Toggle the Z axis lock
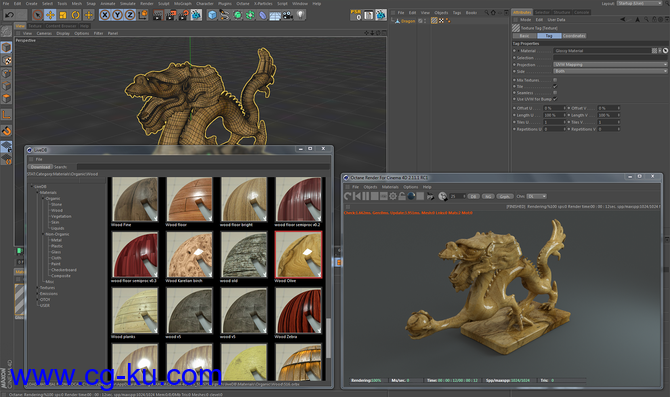The image size is (670, 397). click(130, 15)
